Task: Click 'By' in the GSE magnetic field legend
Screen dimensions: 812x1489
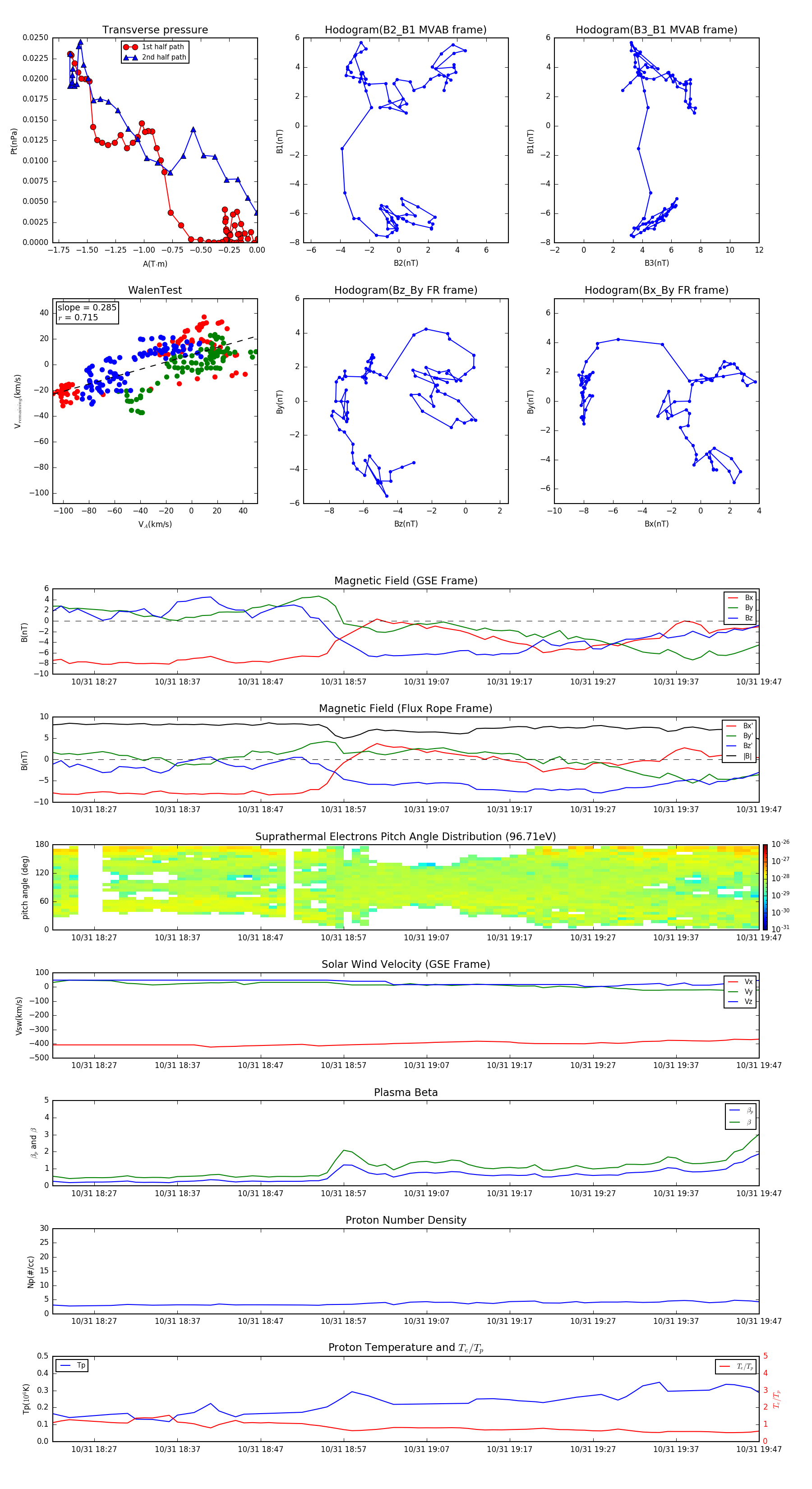Action: pyautogui.click(x=748, y=607)
